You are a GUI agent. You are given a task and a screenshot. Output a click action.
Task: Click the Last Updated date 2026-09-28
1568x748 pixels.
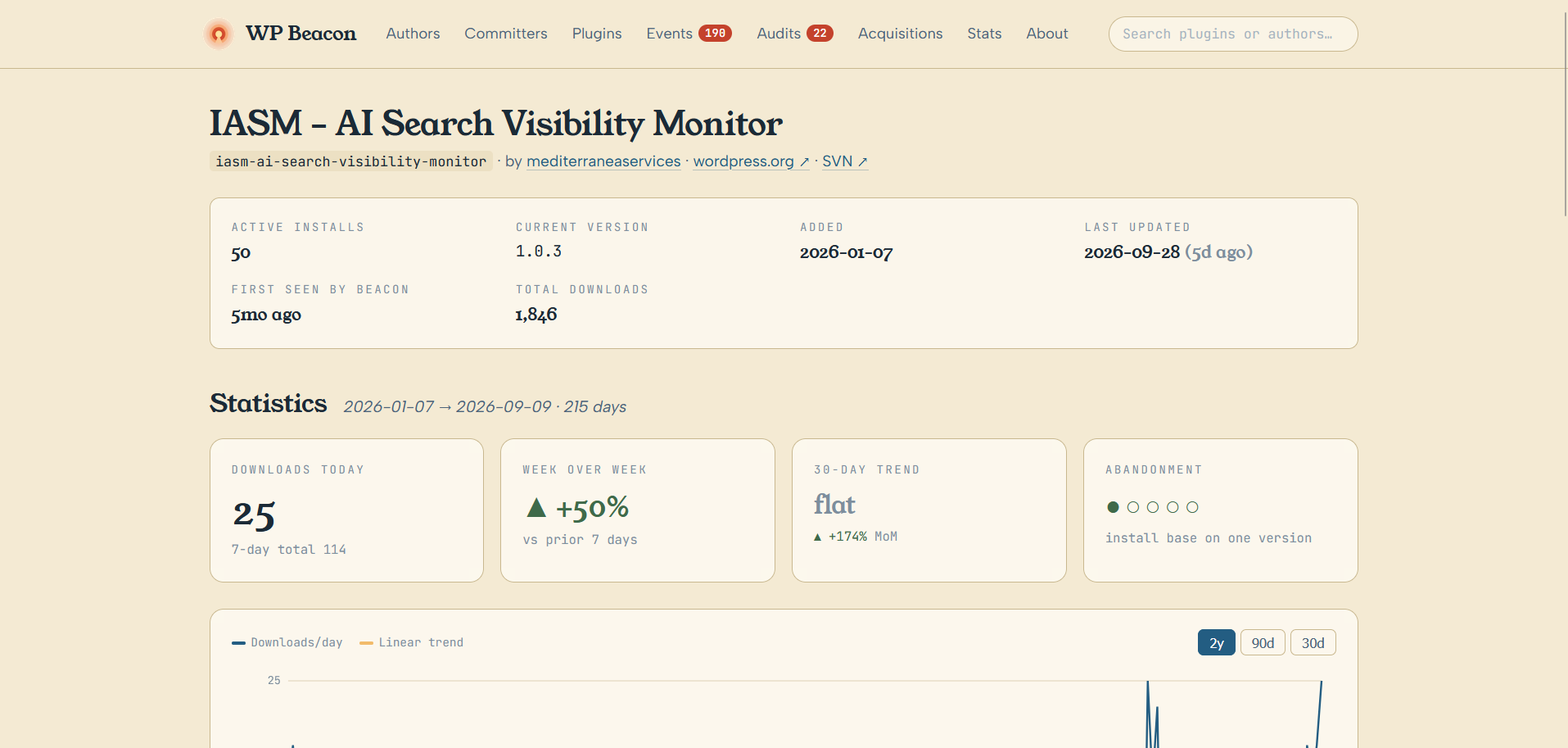click(x=1132, y=252)
